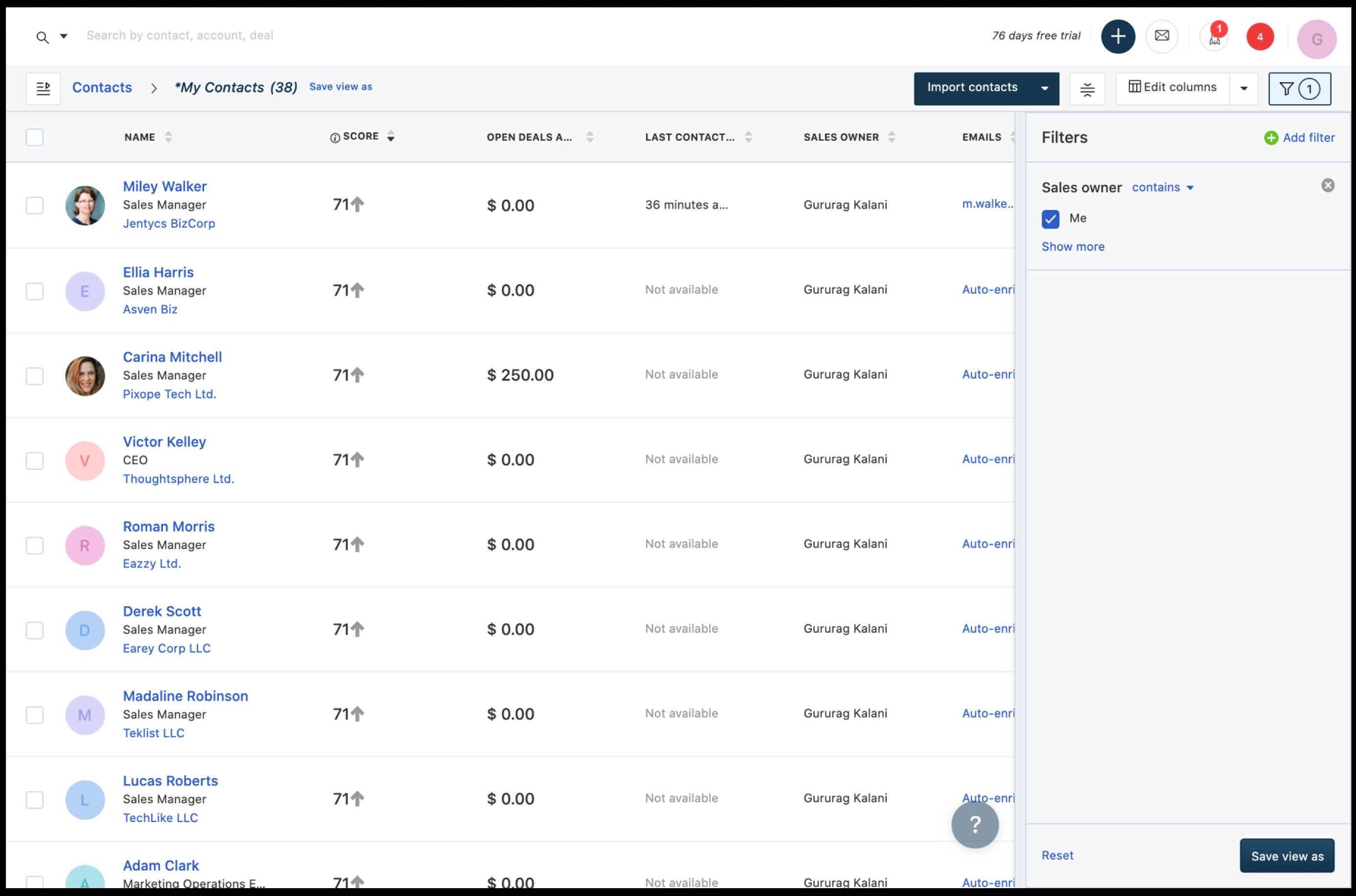Open the floating help question icon
1356x896 pixels.
point(974,824)
